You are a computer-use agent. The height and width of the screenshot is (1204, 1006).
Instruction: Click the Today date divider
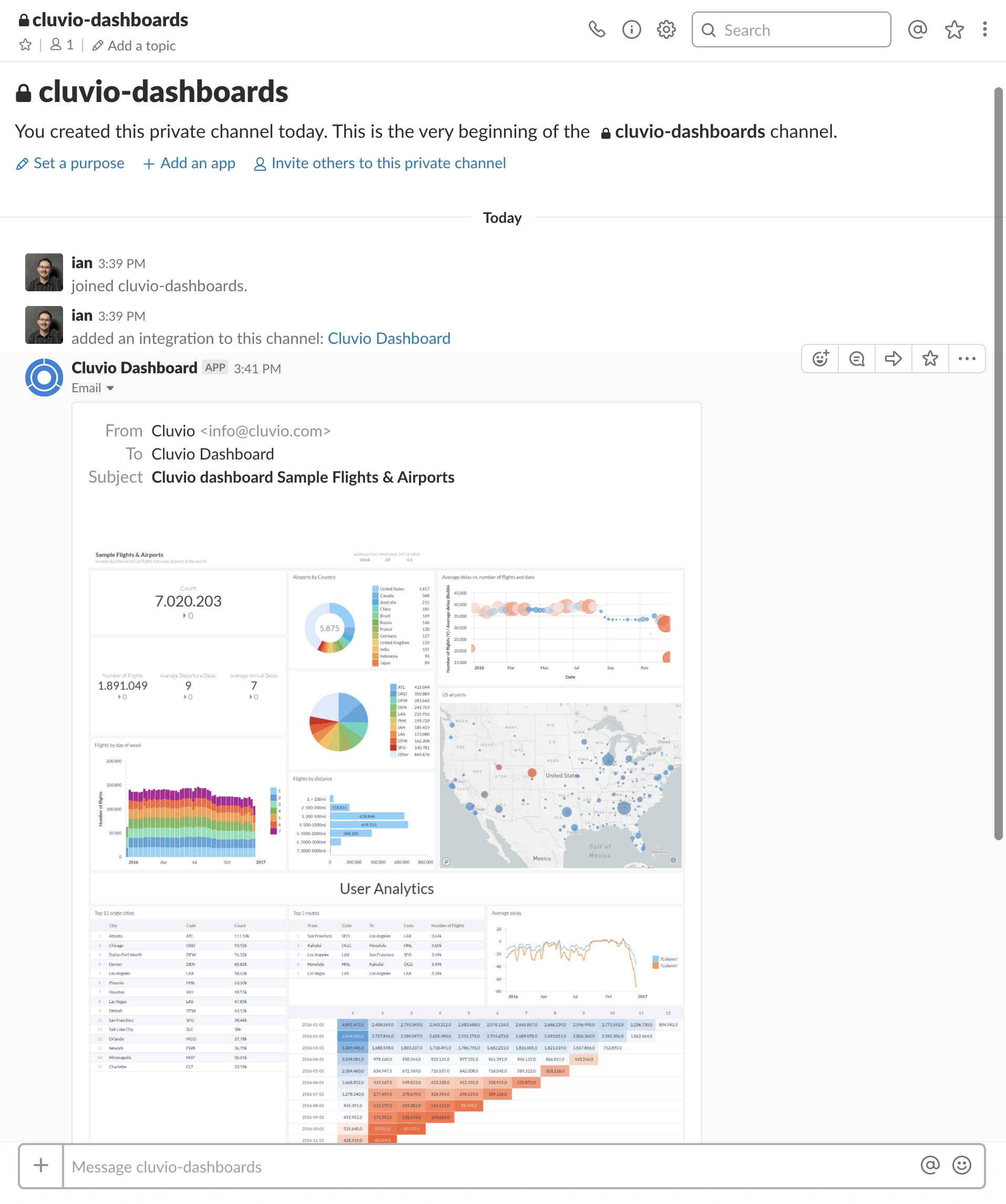tap(502, 218)
